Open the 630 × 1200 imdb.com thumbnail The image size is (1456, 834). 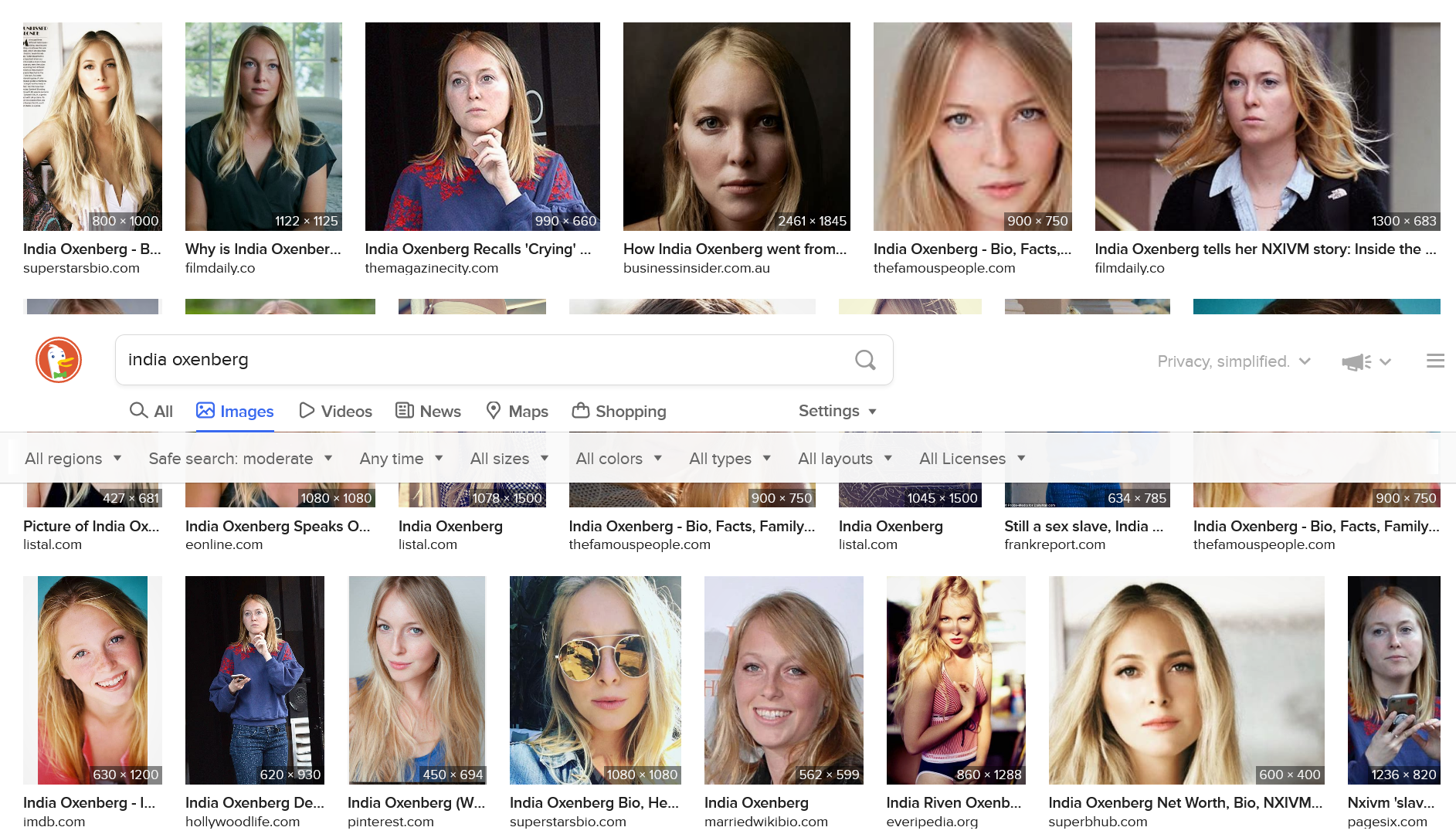click(93, 680)
